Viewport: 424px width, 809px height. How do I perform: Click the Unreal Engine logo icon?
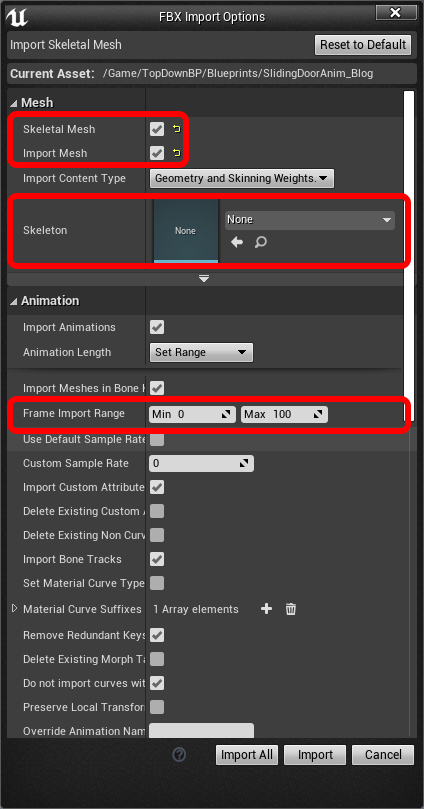coord(17,17)
